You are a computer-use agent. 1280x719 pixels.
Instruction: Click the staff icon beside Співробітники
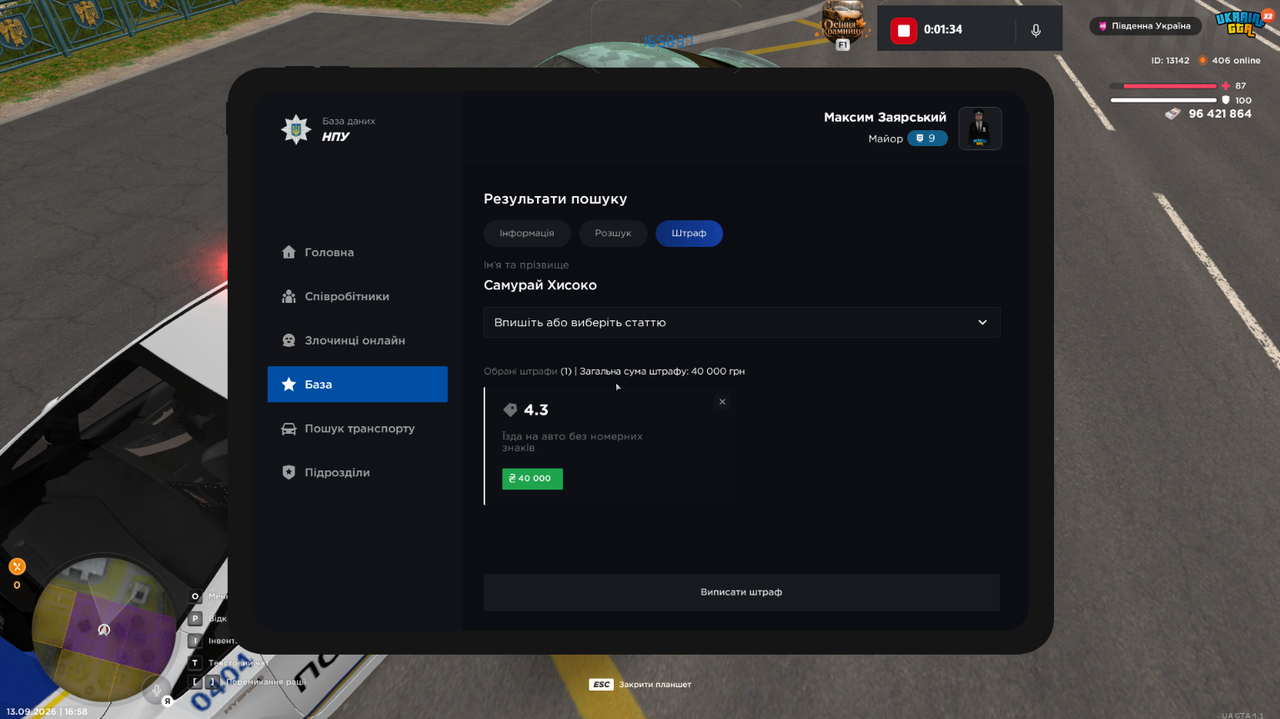[x=289, y=296]
